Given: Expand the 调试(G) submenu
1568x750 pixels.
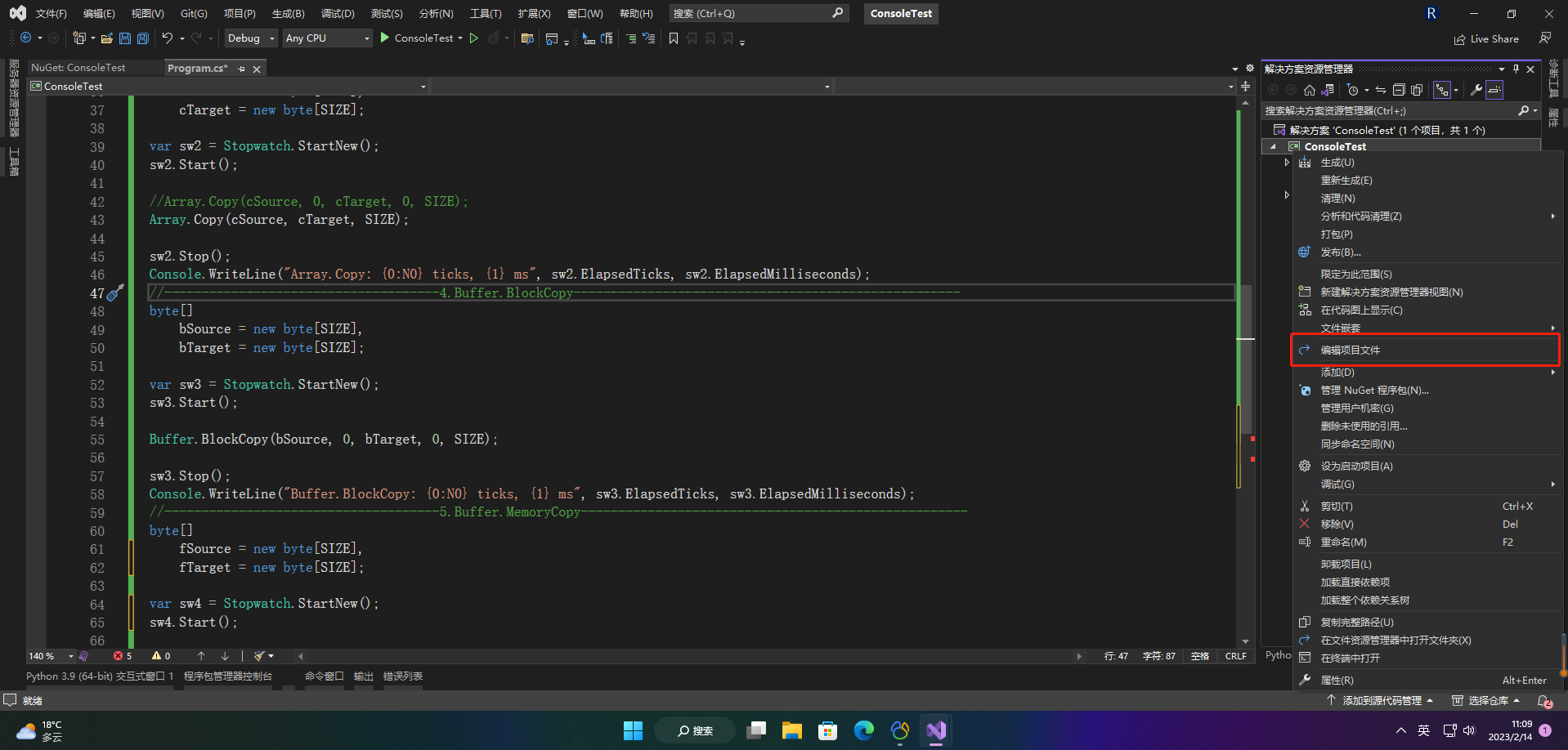Looking at the screenshot, I should point(1427,484).
